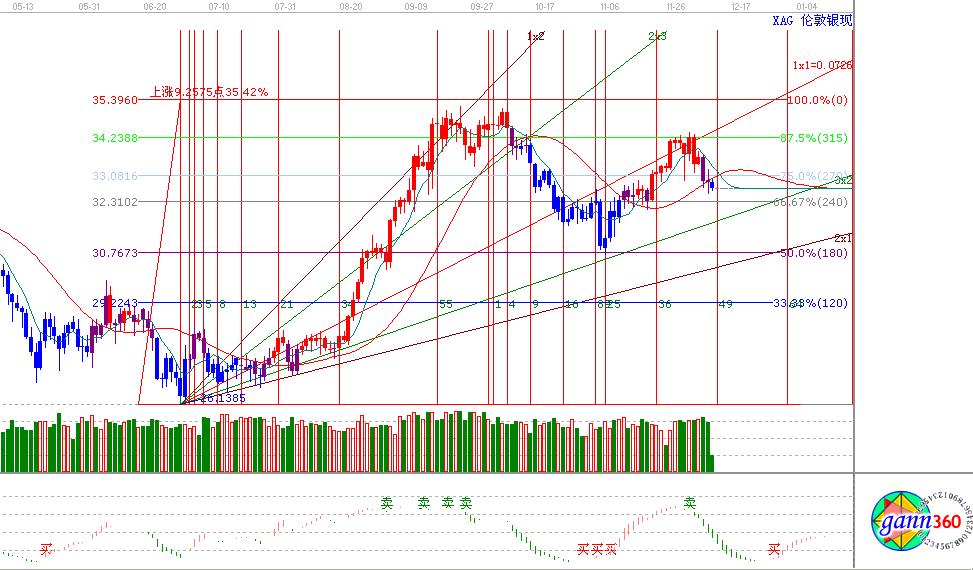Click the leftmost 买 buy signal marker
The image size is (973, 570).
[46, 548]
